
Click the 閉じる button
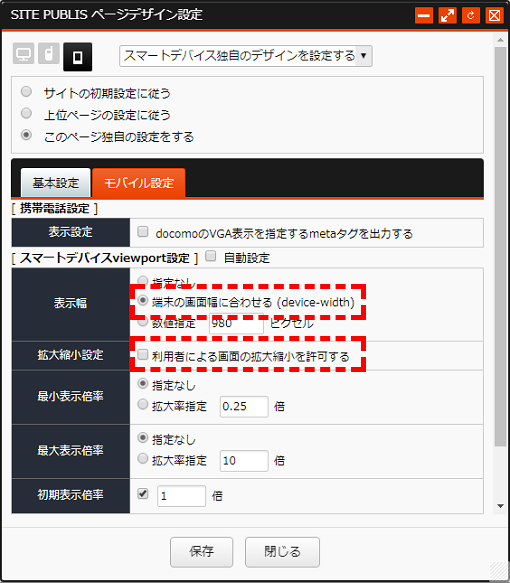coord(282,552)
